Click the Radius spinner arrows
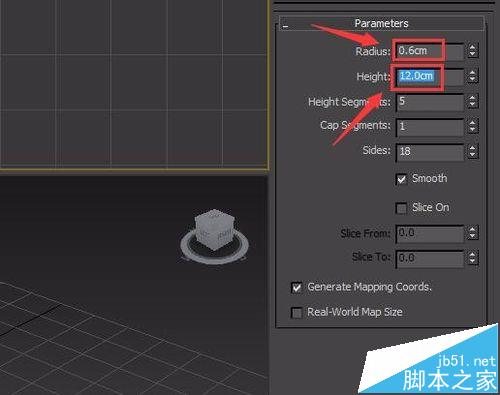500x395 pixels. click(472, 51)
